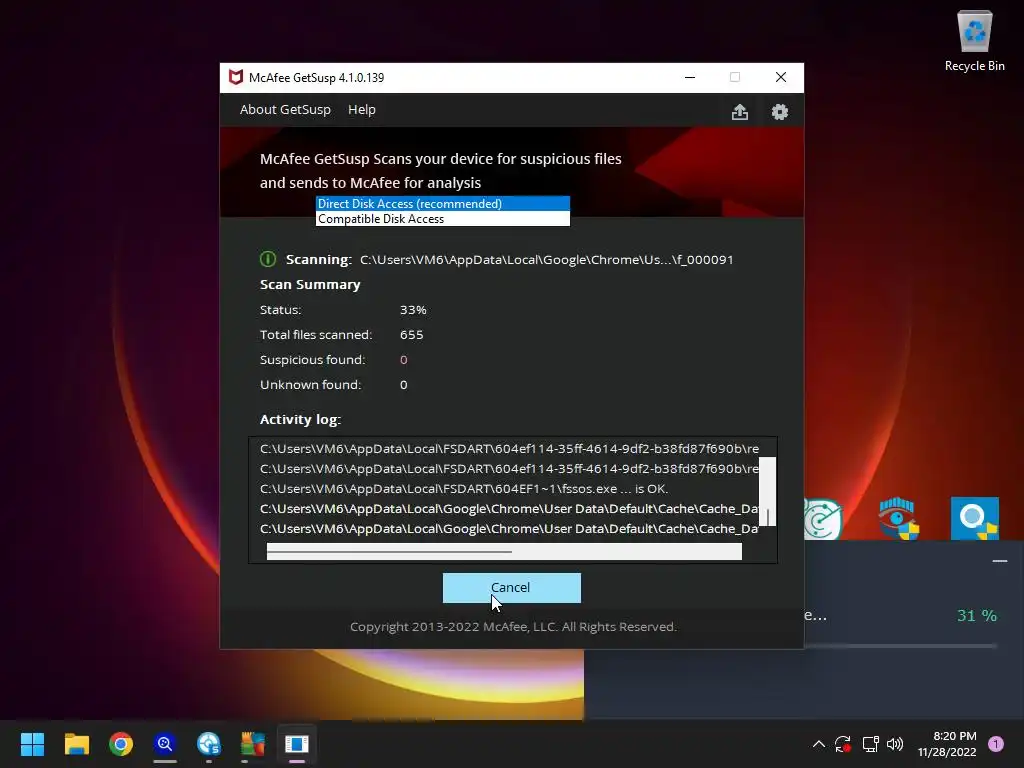Open the Help menu
This screenshot has height=768, width=1024.
(361, 110)
